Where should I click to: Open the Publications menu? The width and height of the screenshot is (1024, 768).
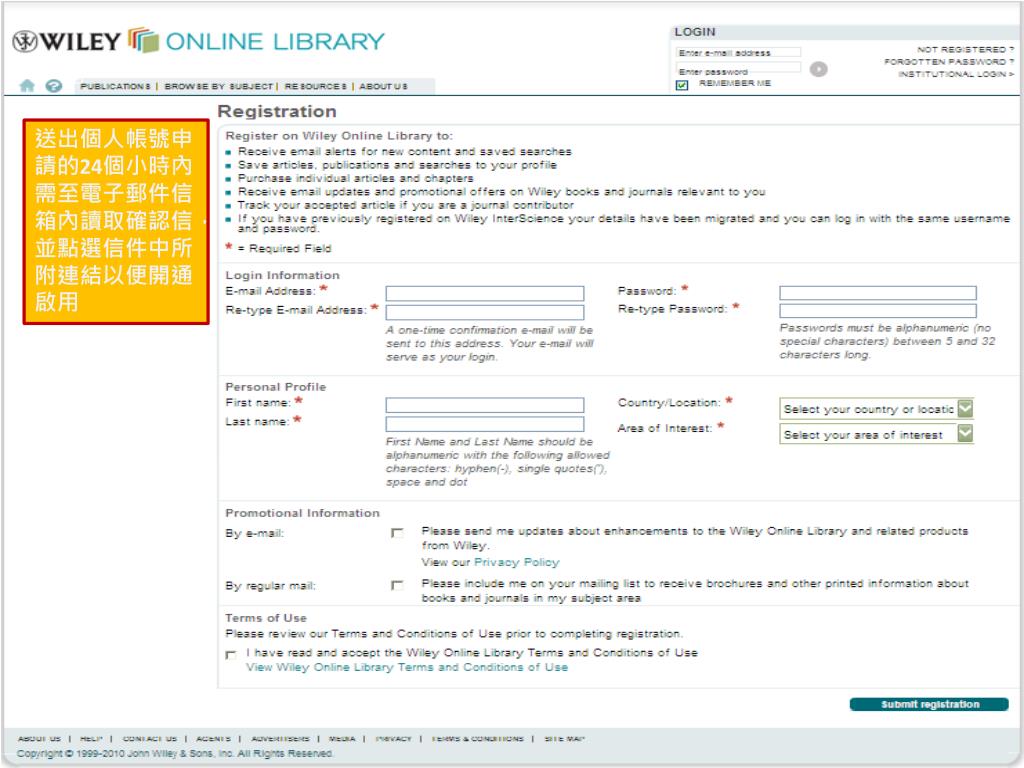click(116, 86)
